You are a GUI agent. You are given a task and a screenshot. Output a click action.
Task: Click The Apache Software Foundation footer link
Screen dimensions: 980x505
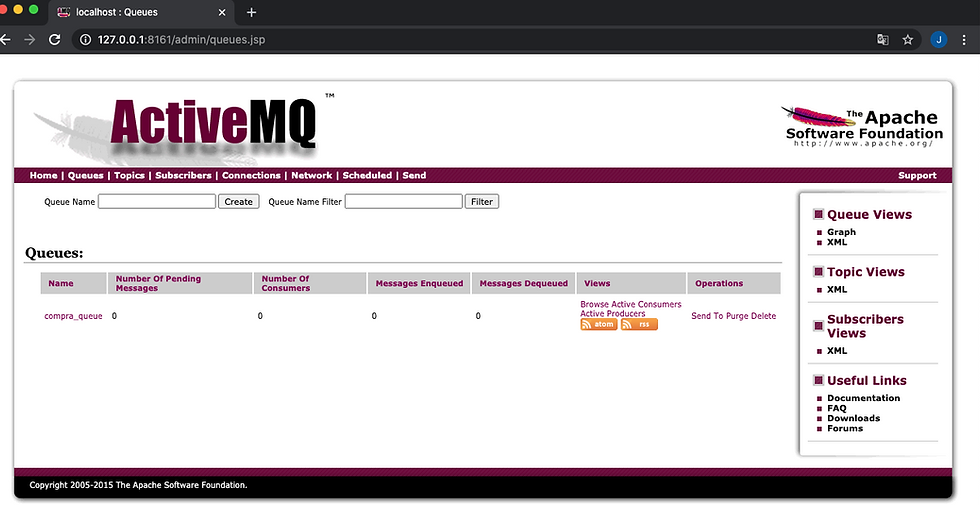(181, 485)
